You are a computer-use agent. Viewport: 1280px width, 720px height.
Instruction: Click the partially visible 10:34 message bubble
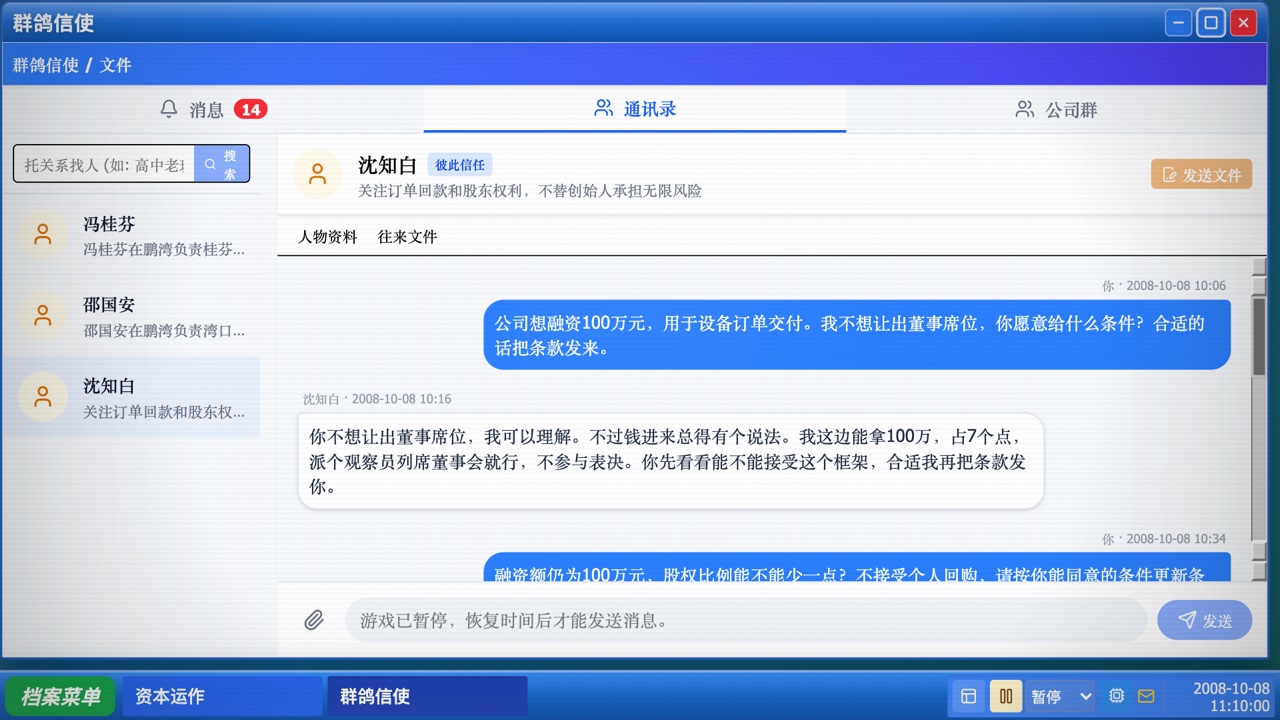coord(857,567)
